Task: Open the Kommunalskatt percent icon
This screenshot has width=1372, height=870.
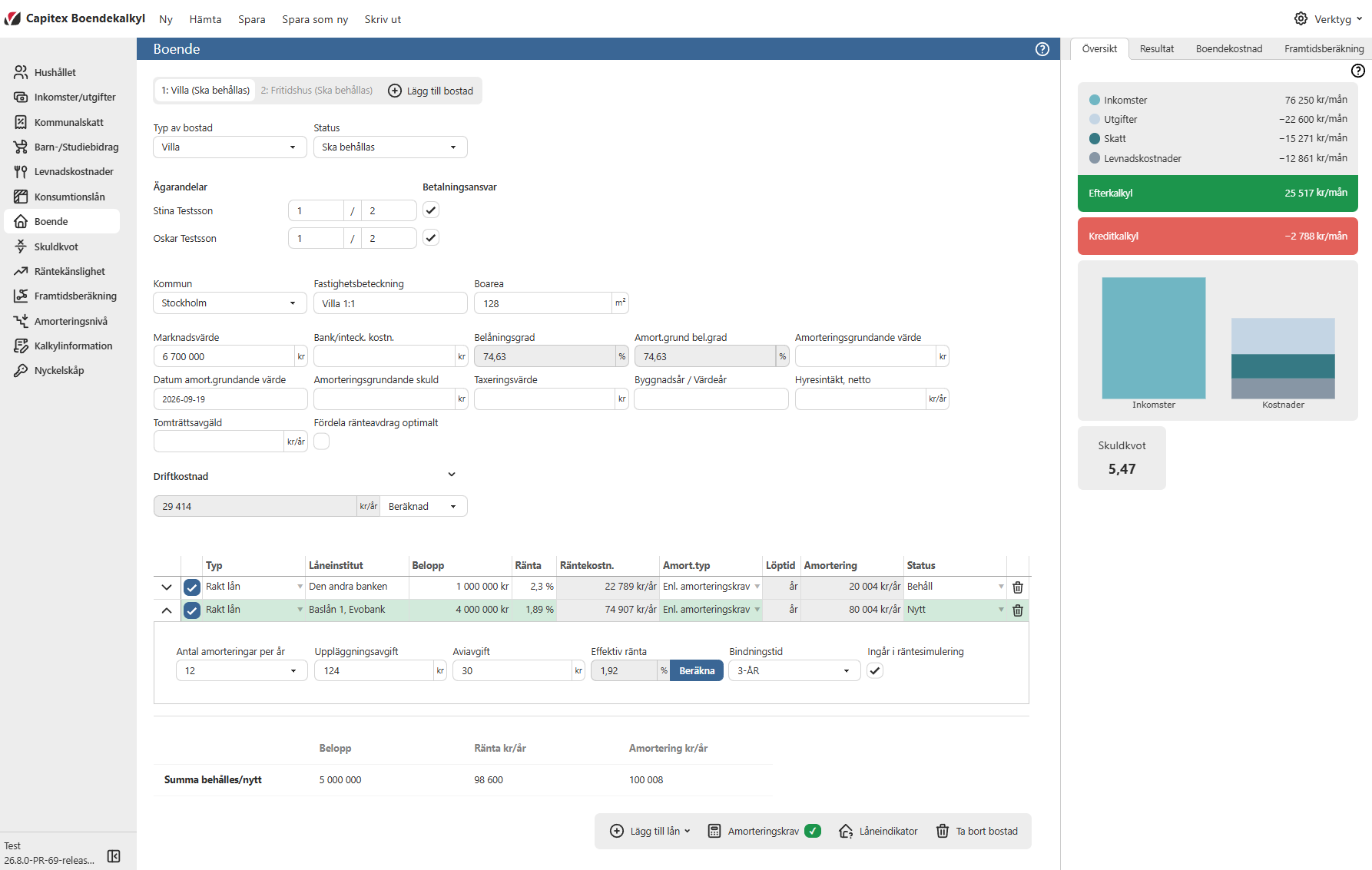Action: (x=21, y=122)
